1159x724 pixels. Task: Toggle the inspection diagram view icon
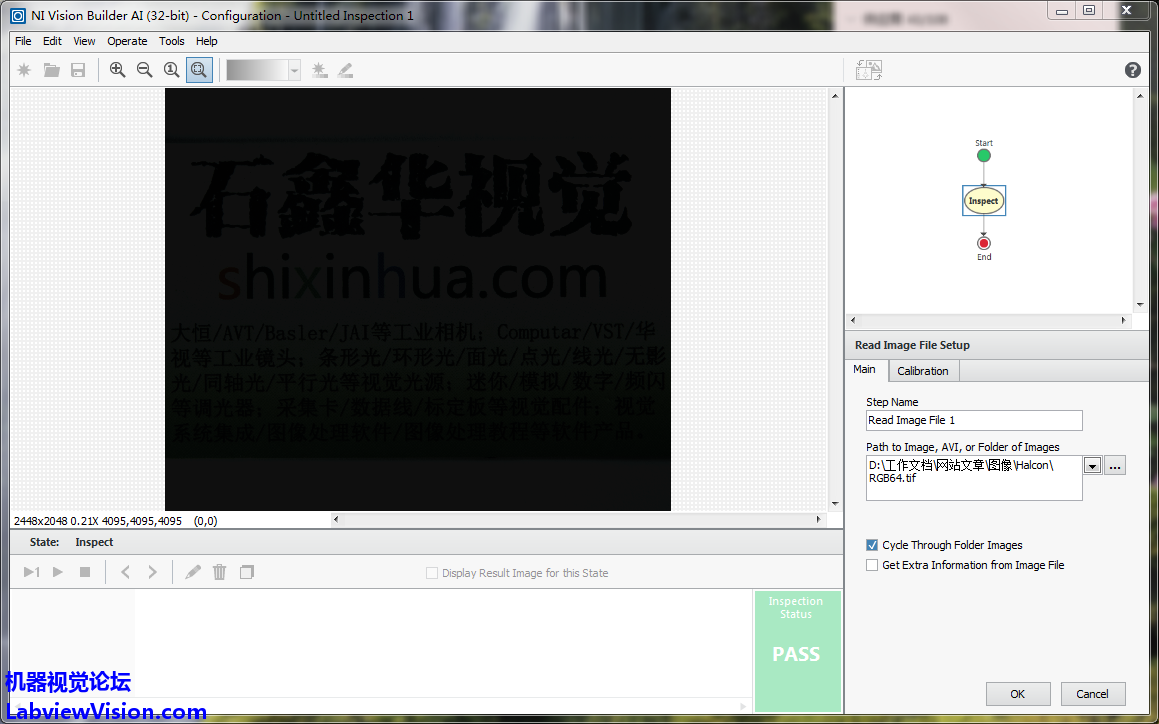click(x=869, y=70)
